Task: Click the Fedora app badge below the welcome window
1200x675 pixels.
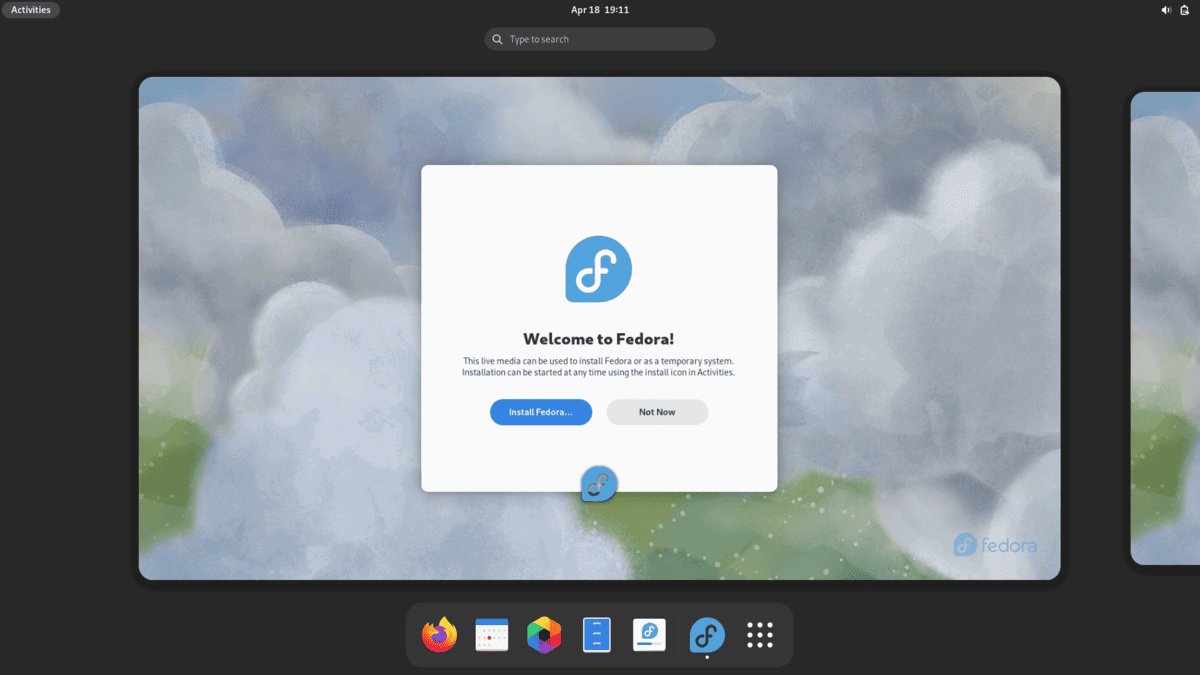Action: (x=599, y=484)
